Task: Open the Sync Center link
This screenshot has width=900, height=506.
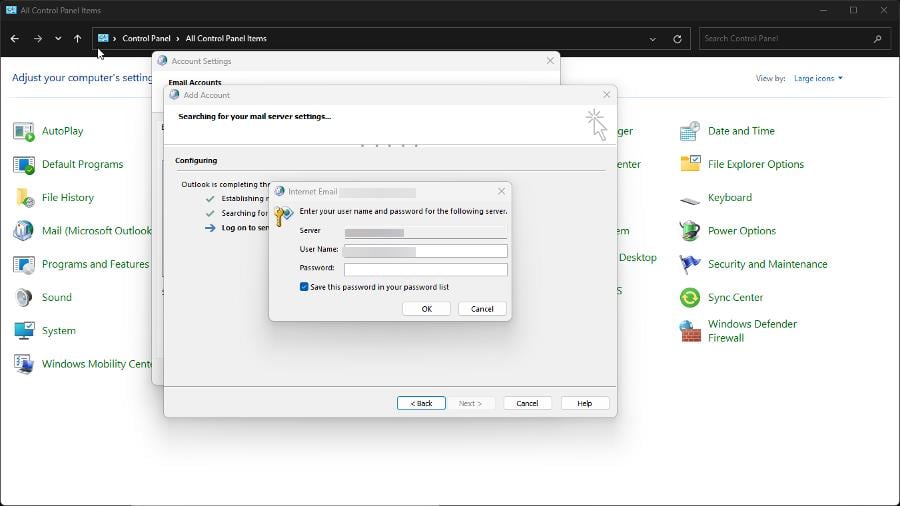Action: click(x=735, y=298)
